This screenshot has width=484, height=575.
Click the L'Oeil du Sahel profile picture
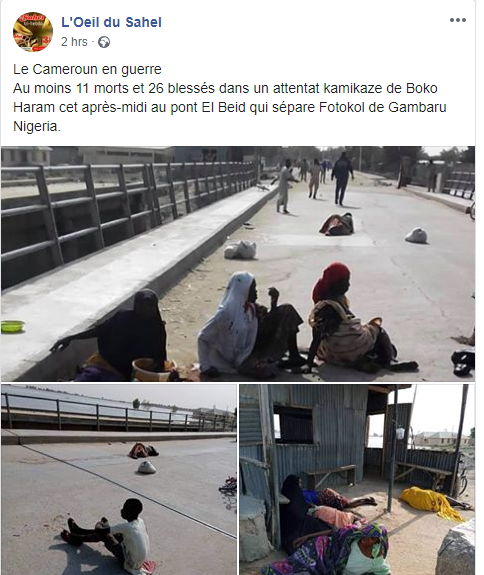pos(33,32)
